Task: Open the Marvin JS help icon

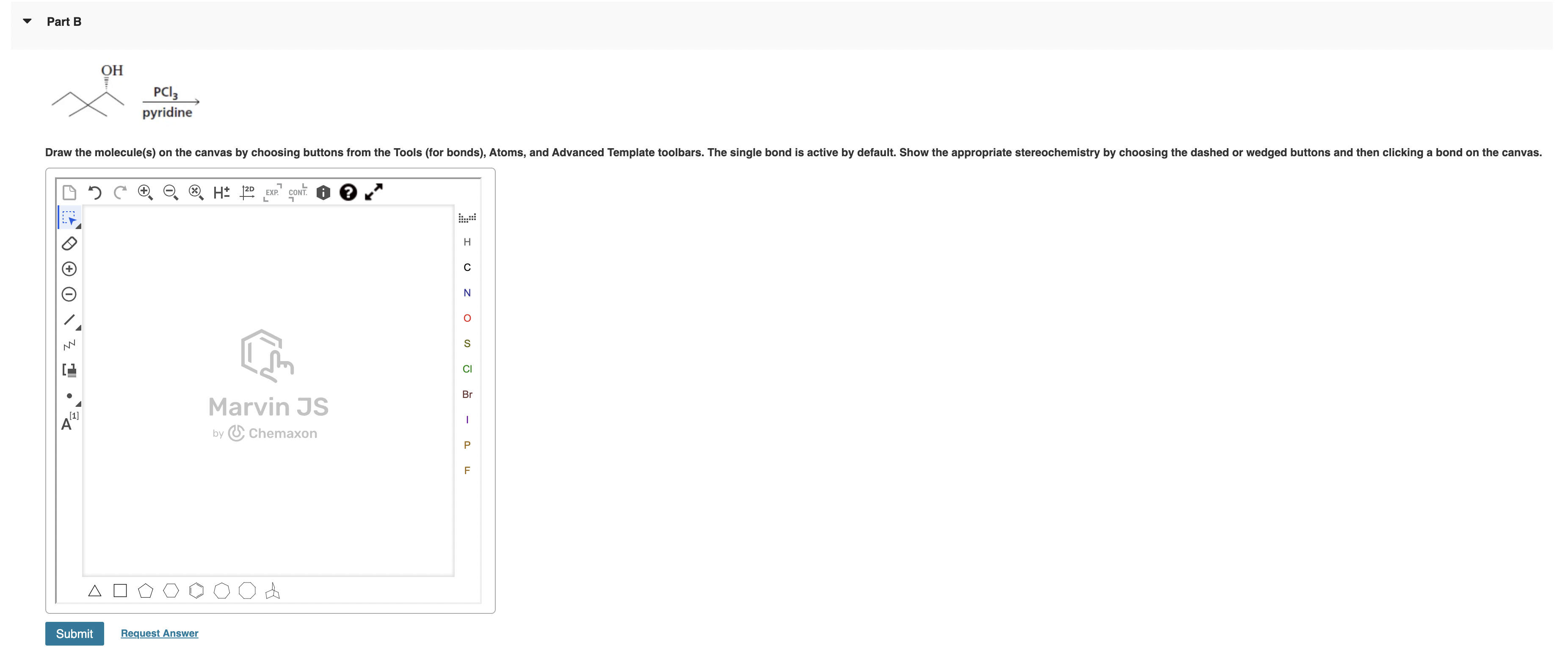Action: coord(348,193)
